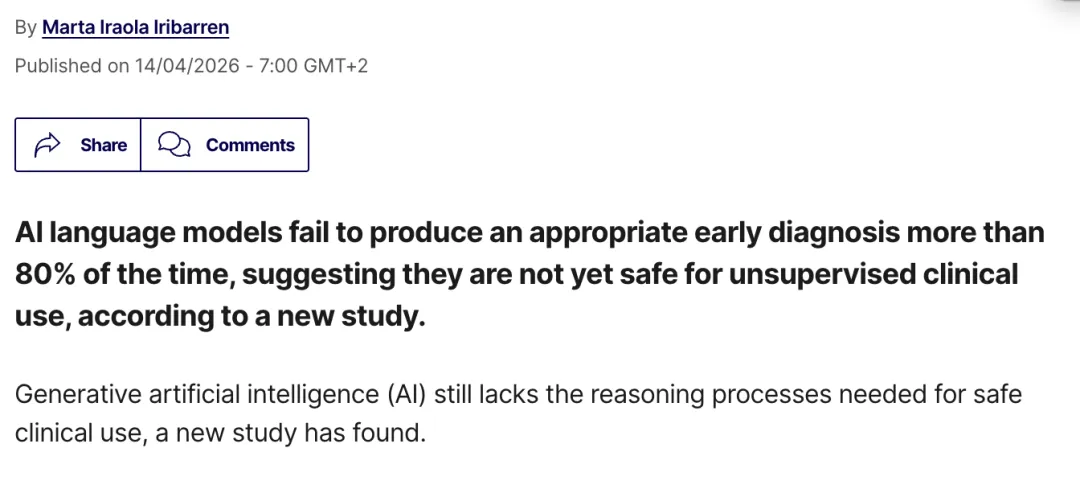
Task: Click the By label before the author name
Action: pos(25,28)
